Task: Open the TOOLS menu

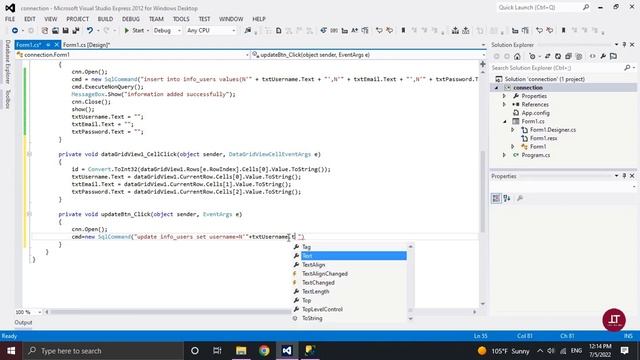Action: pyautogui.click(x=181, y=19)
